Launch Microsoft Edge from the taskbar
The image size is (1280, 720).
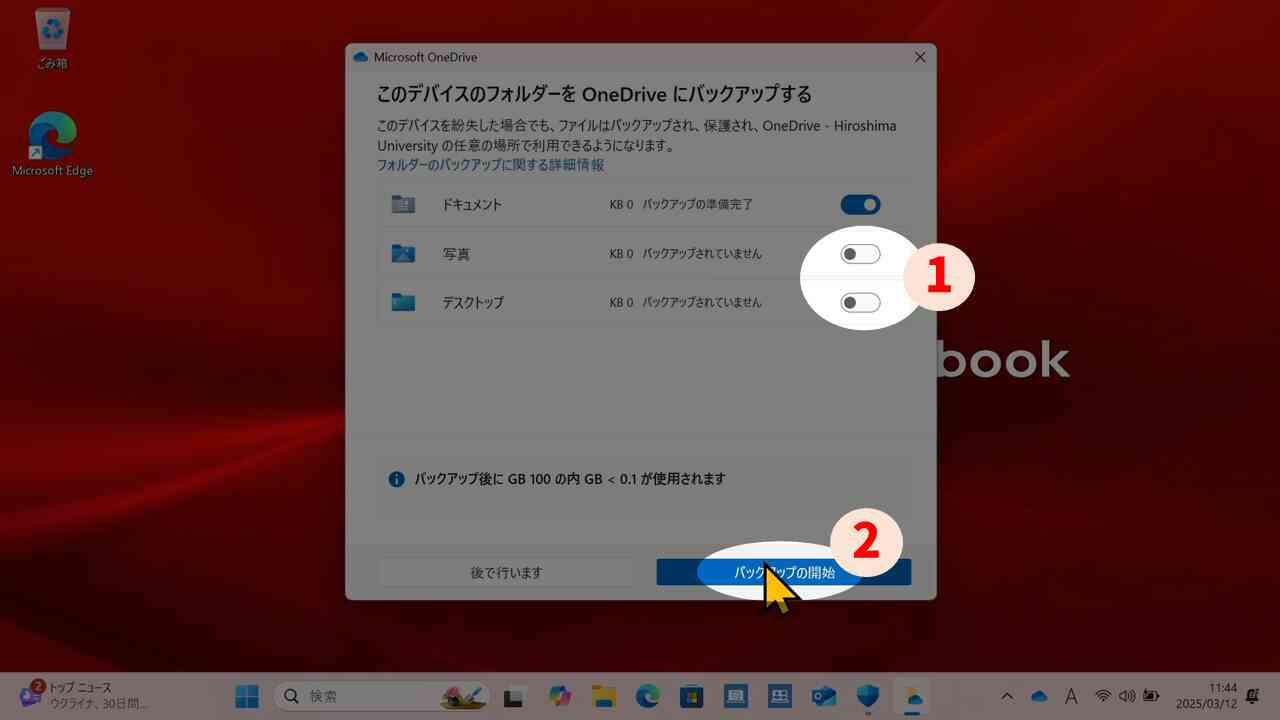(647, 695)
